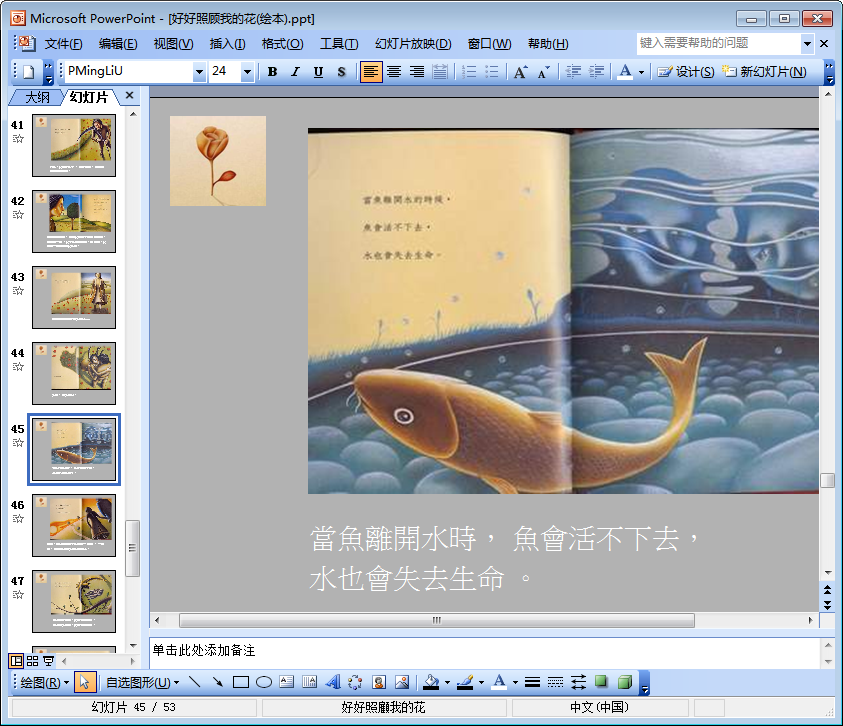Viewport: 843px width, 726px height.
Task: Click the 新幻灯片 New Slide button
Action: click(764, 72)
